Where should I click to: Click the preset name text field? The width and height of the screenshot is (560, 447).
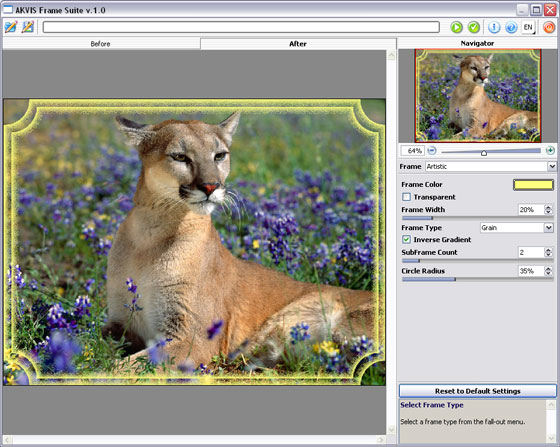pos(241,27)
